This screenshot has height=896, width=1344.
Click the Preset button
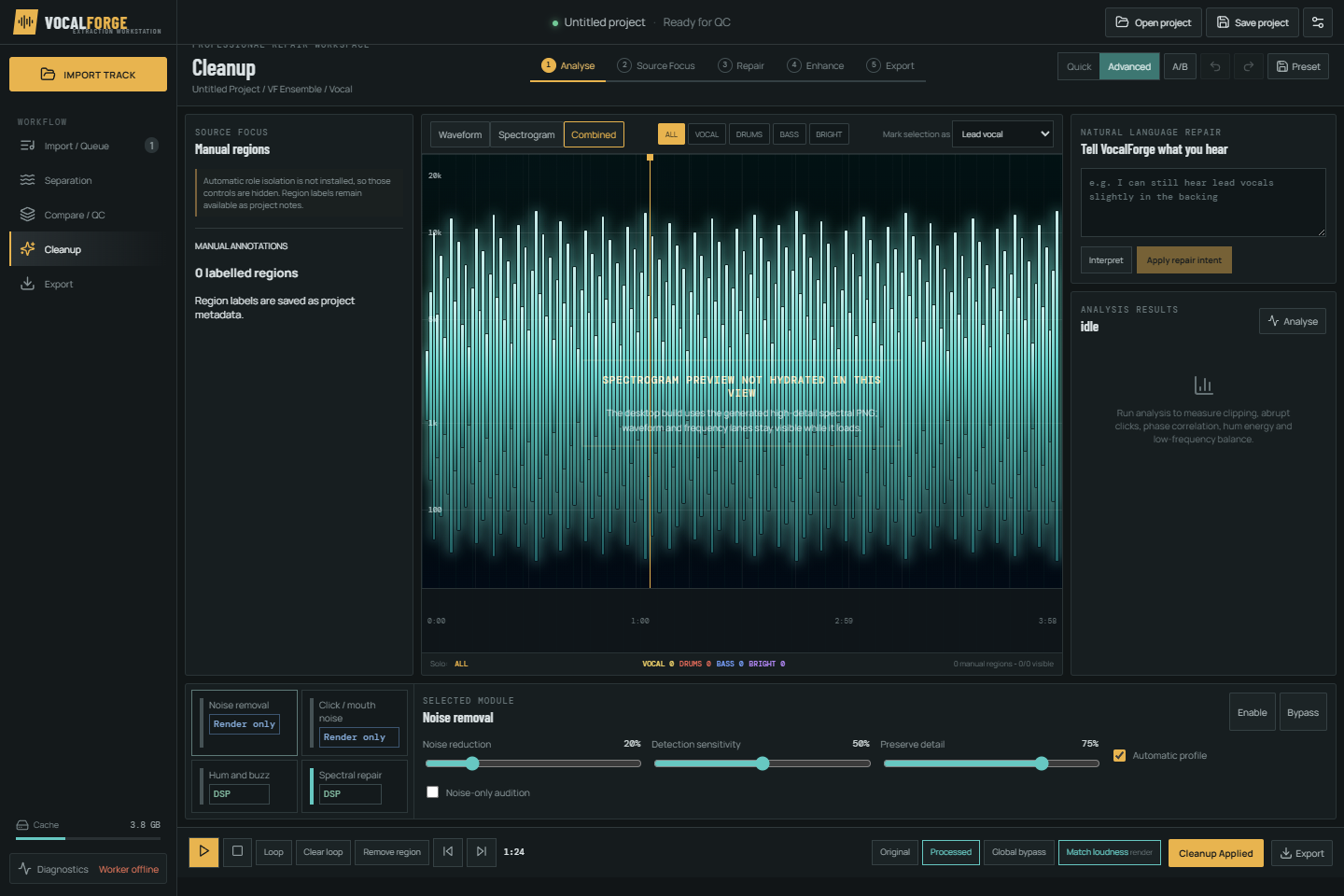[x=1298, y=66]
